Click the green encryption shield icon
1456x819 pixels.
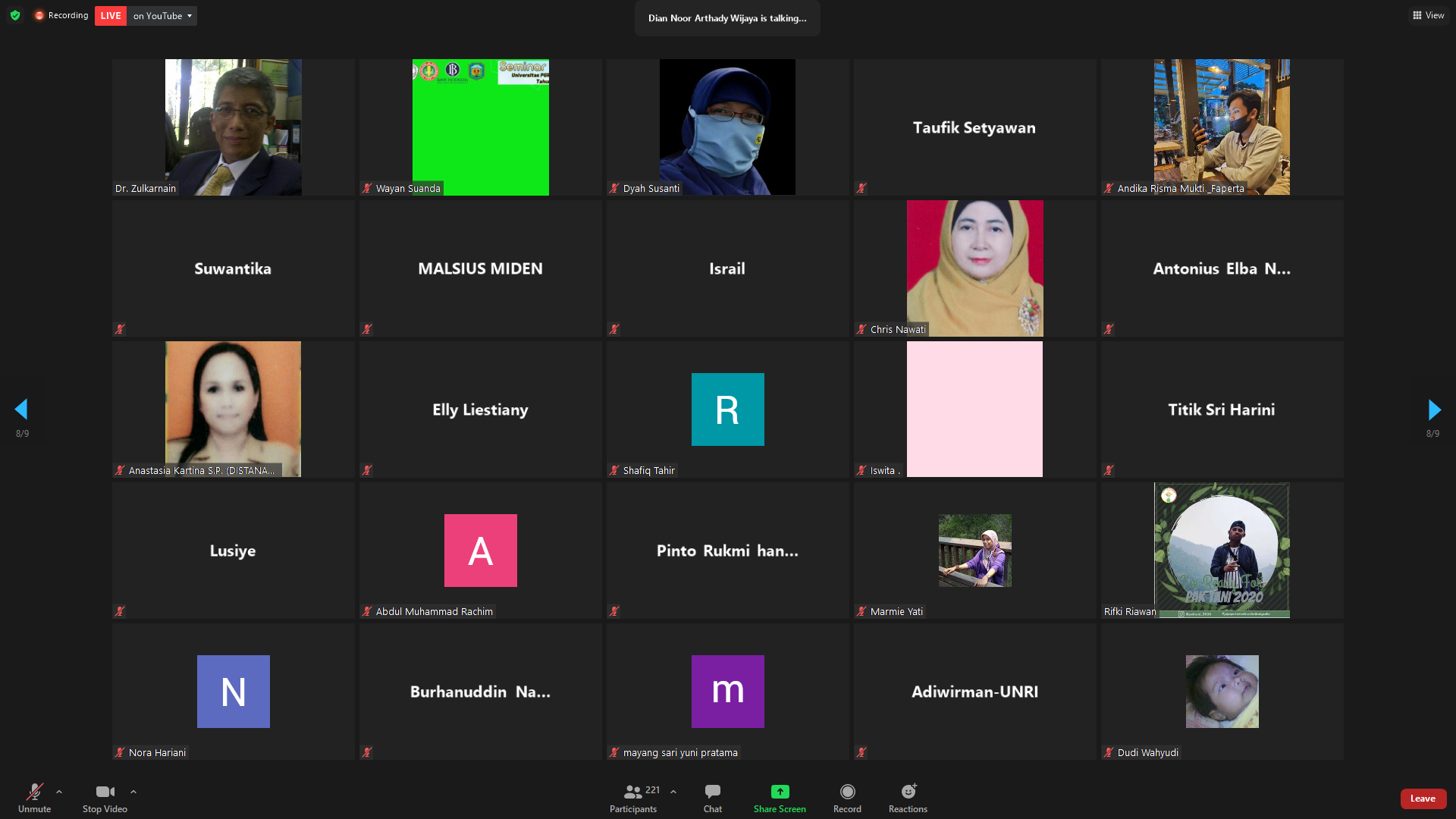pos(15,15)
